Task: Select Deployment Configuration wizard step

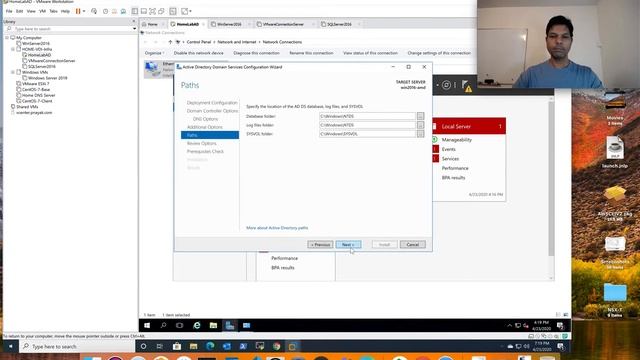Action: [212, 103]
